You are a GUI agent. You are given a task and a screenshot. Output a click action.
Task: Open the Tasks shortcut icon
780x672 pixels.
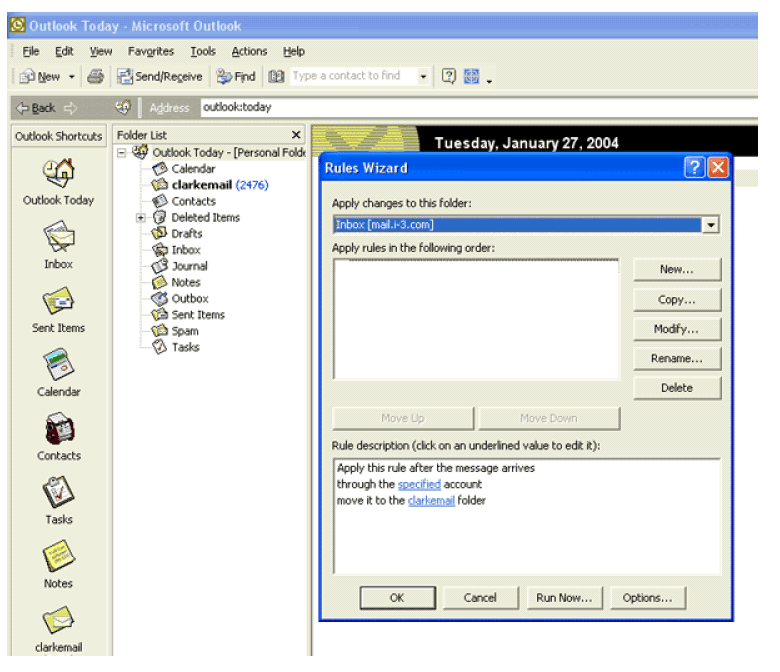pos(58,492)
